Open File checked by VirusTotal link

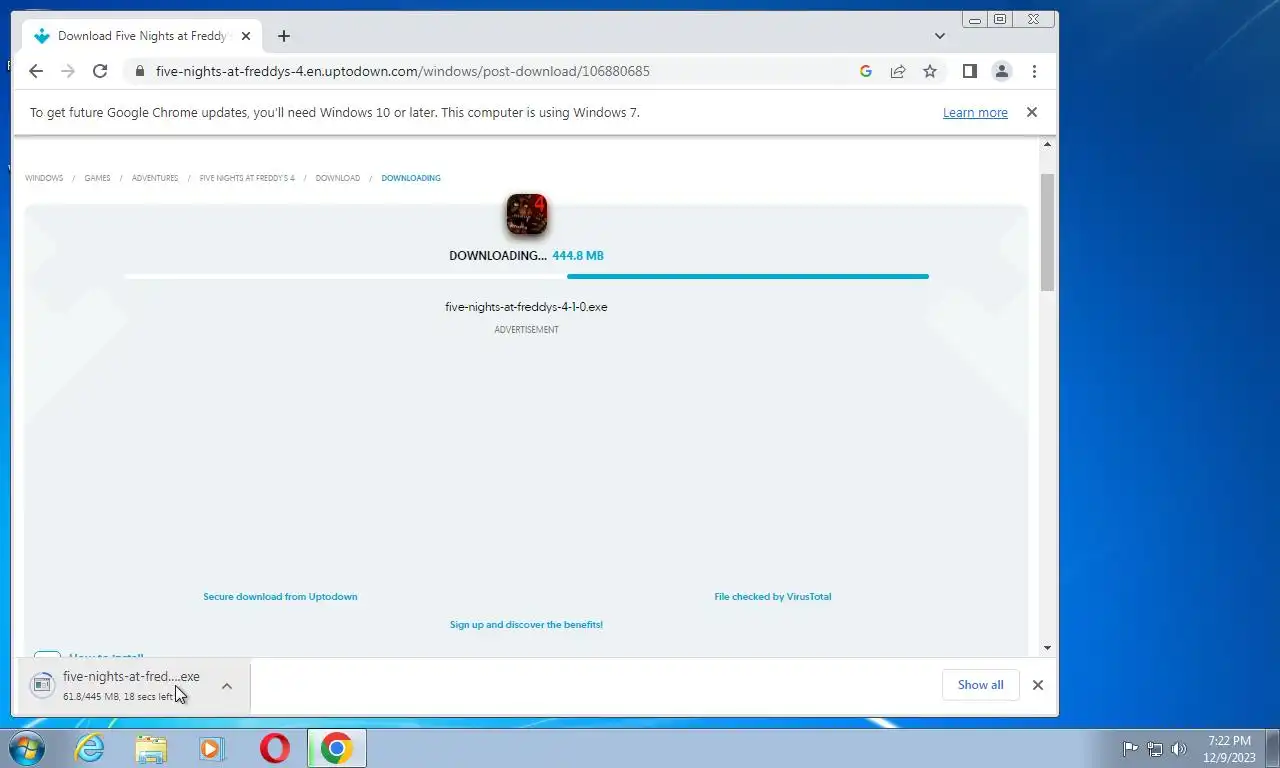pos(773,597)
